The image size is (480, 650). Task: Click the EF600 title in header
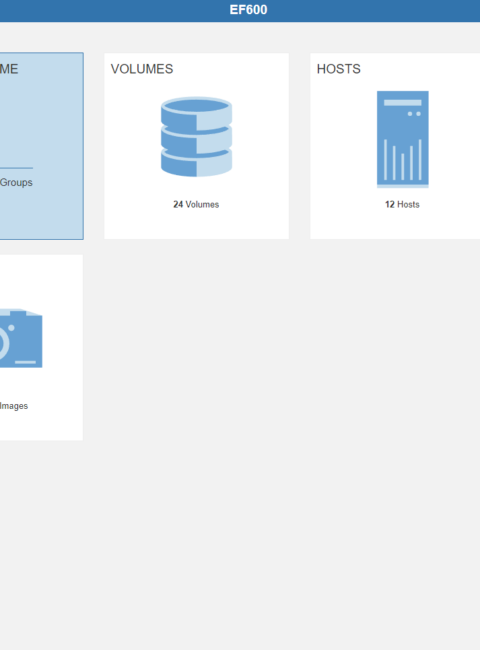coord(248,10)
